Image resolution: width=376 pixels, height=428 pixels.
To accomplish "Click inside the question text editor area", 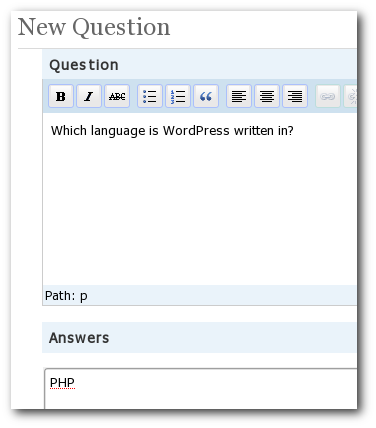I will pos(200,199).
